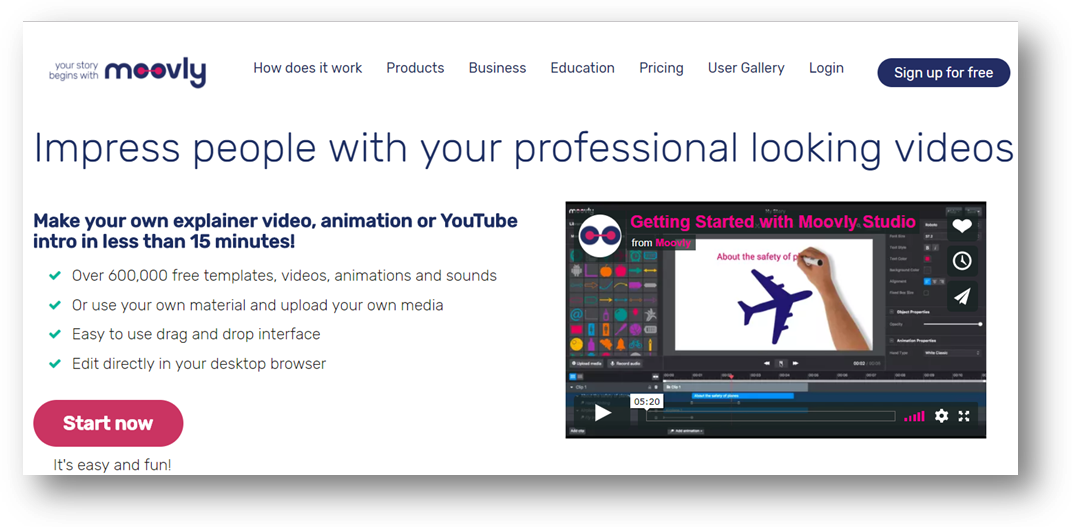This screenshot has height=527, width=1072.
Task: Click the 'Impress people with your professional looking videos' headline
Action: click(523, 148)
